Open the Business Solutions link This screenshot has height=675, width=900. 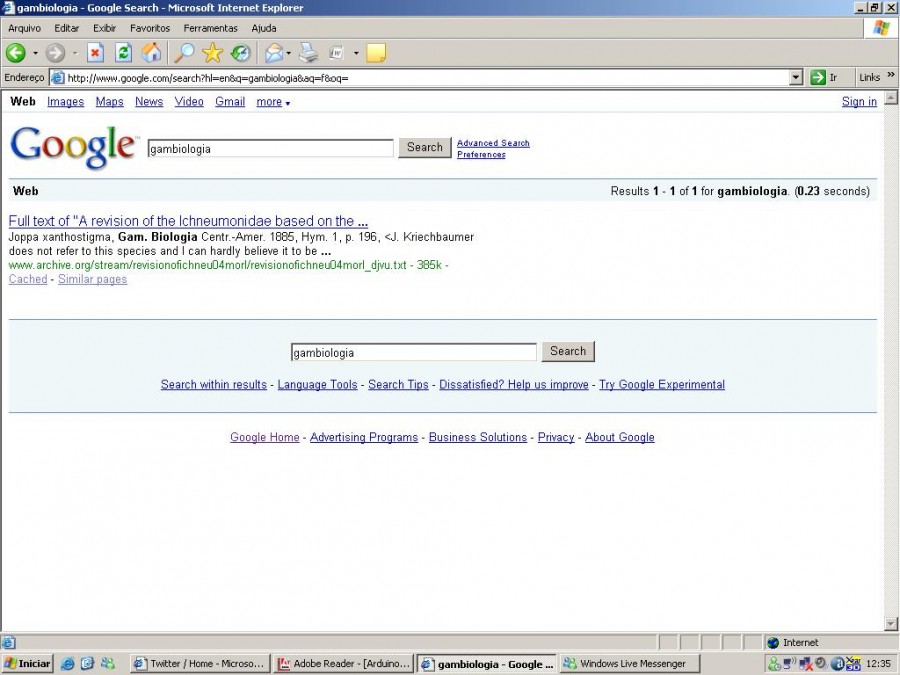click(x=478, y=437)
